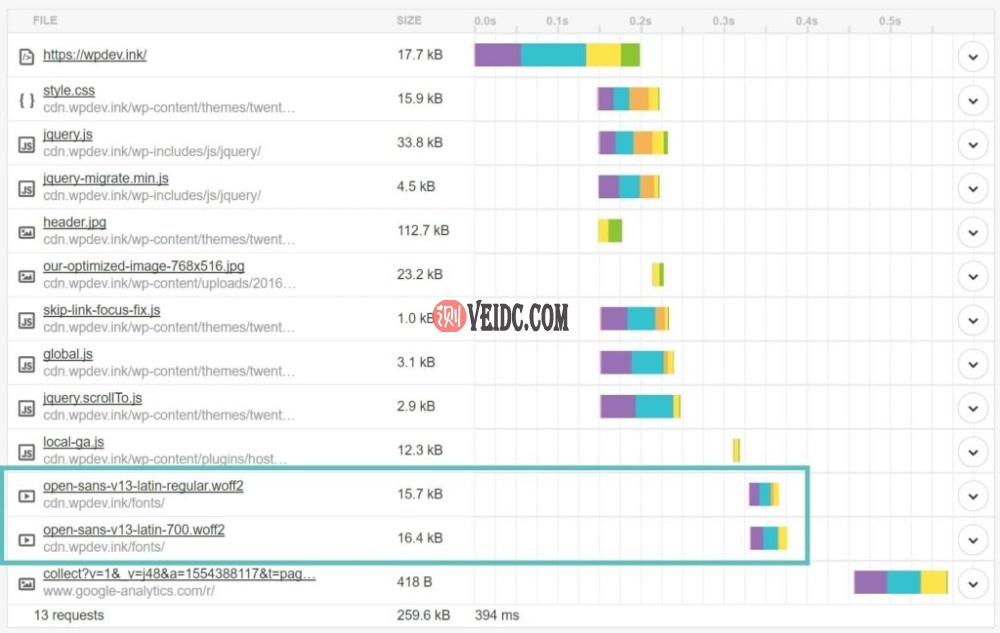Click the 33.8 kB size value
This screenshot has width=1000, height=633.
tap(420, 142)
